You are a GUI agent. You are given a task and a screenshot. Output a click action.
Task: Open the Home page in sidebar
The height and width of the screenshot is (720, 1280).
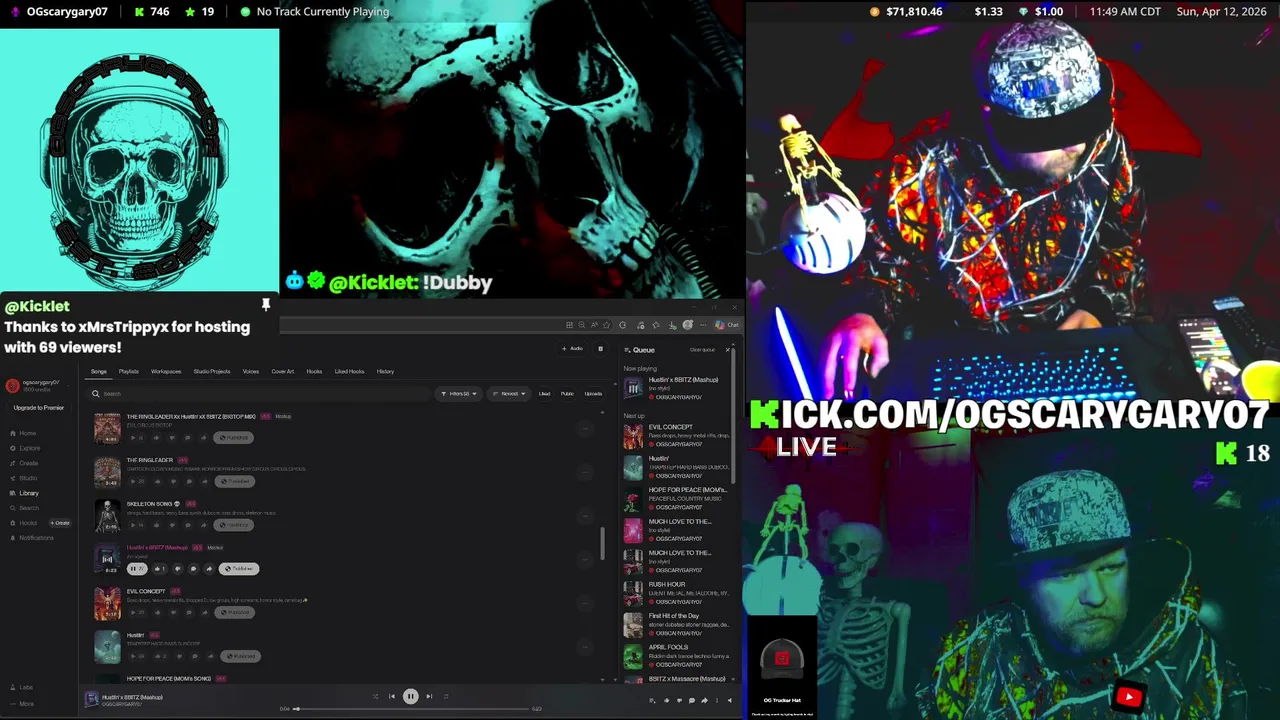pyautogui.click(x=24, y=433)
